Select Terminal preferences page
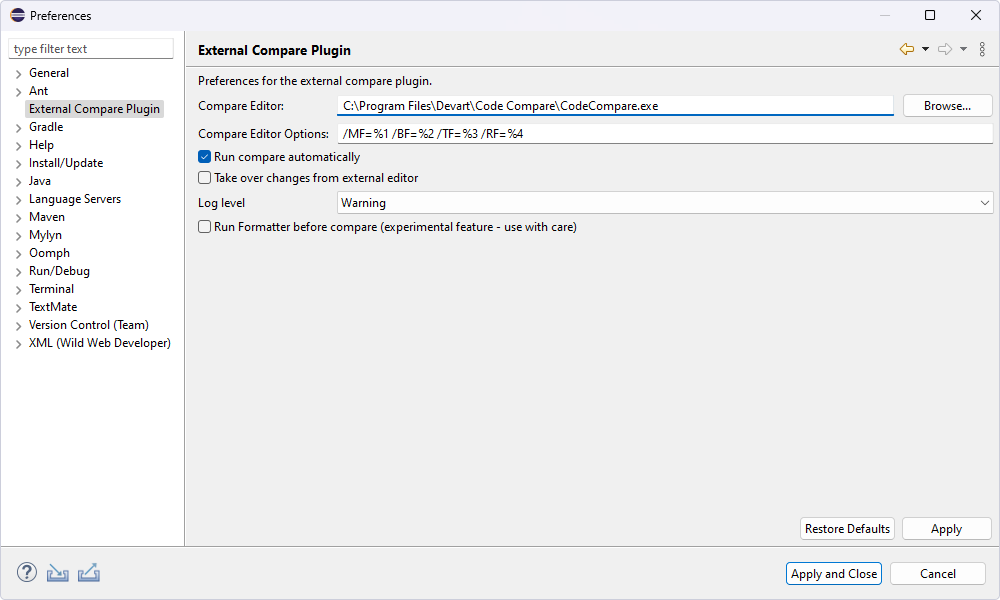The image size is (1000, 600). point(51,289)
